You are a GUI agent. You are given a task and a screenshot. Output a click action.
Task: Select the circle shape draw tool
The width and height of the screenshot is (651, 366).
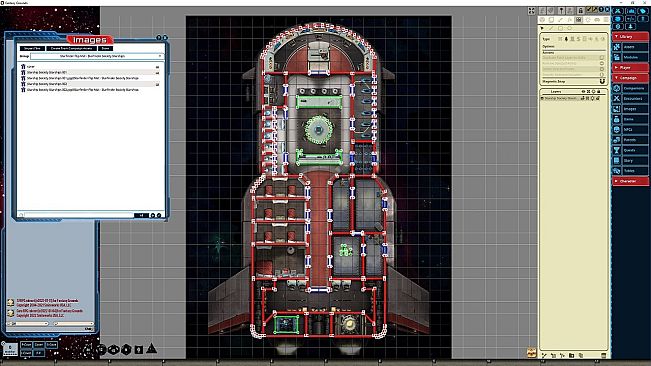click(x=569, y=28)
